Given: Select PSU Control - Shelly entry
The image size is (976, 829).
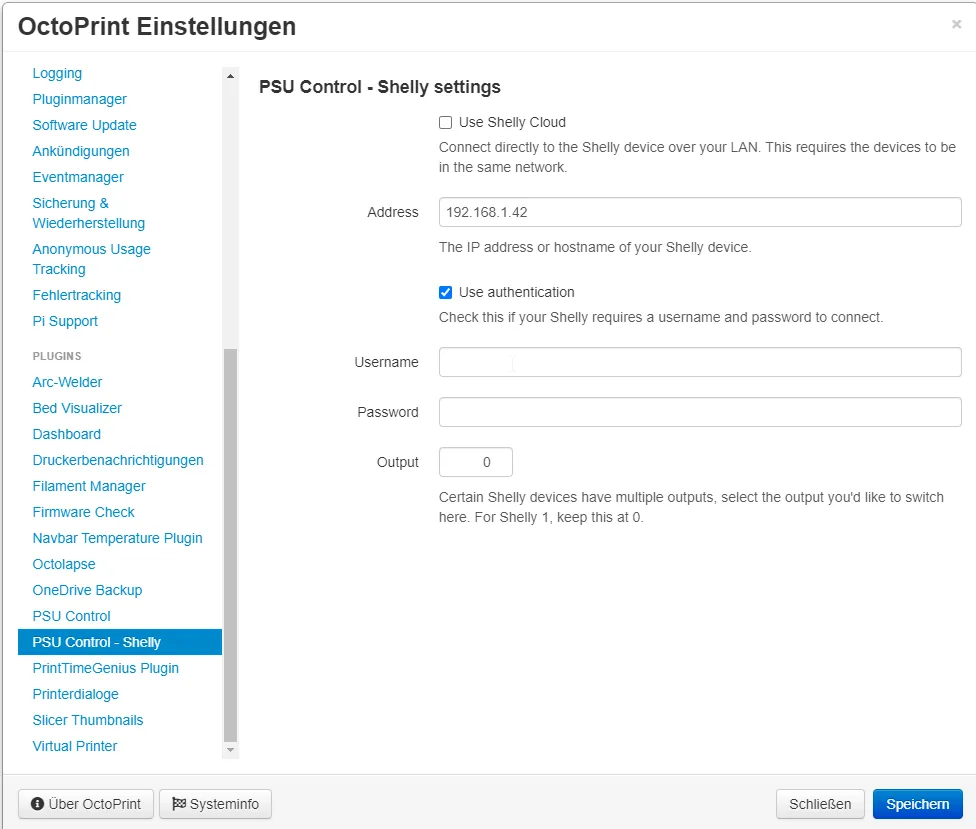Looking at the screenshot, I should point(120,642).
